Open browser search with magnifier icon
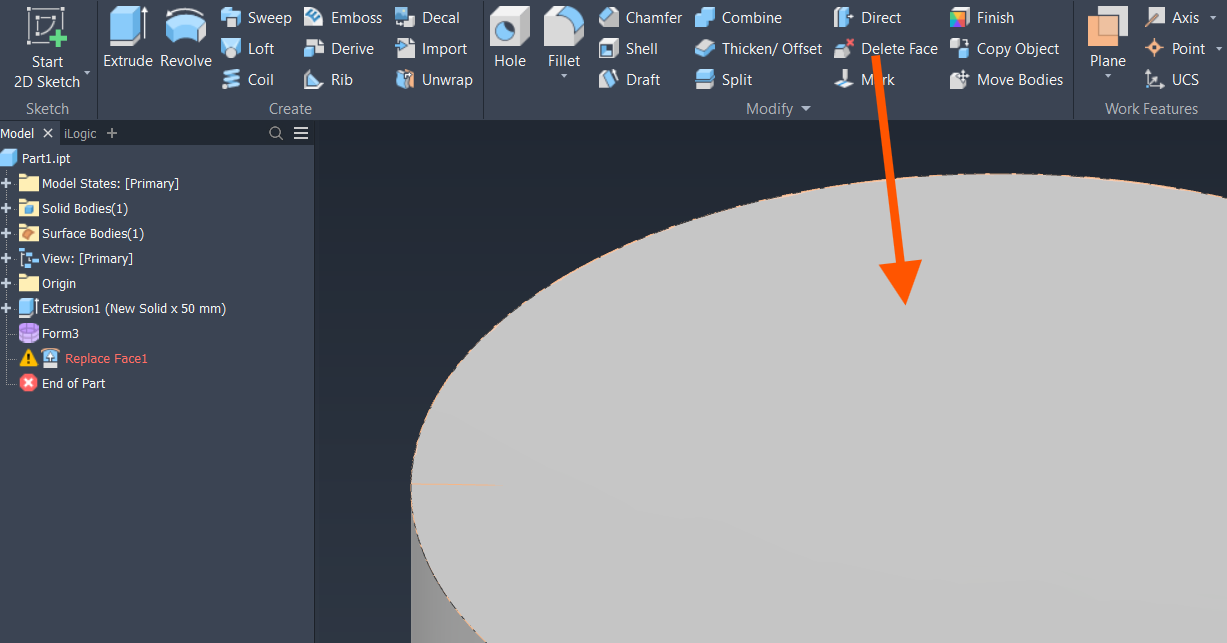The width and height of the screenshot is (1227, 643). (x=275, y=132)
